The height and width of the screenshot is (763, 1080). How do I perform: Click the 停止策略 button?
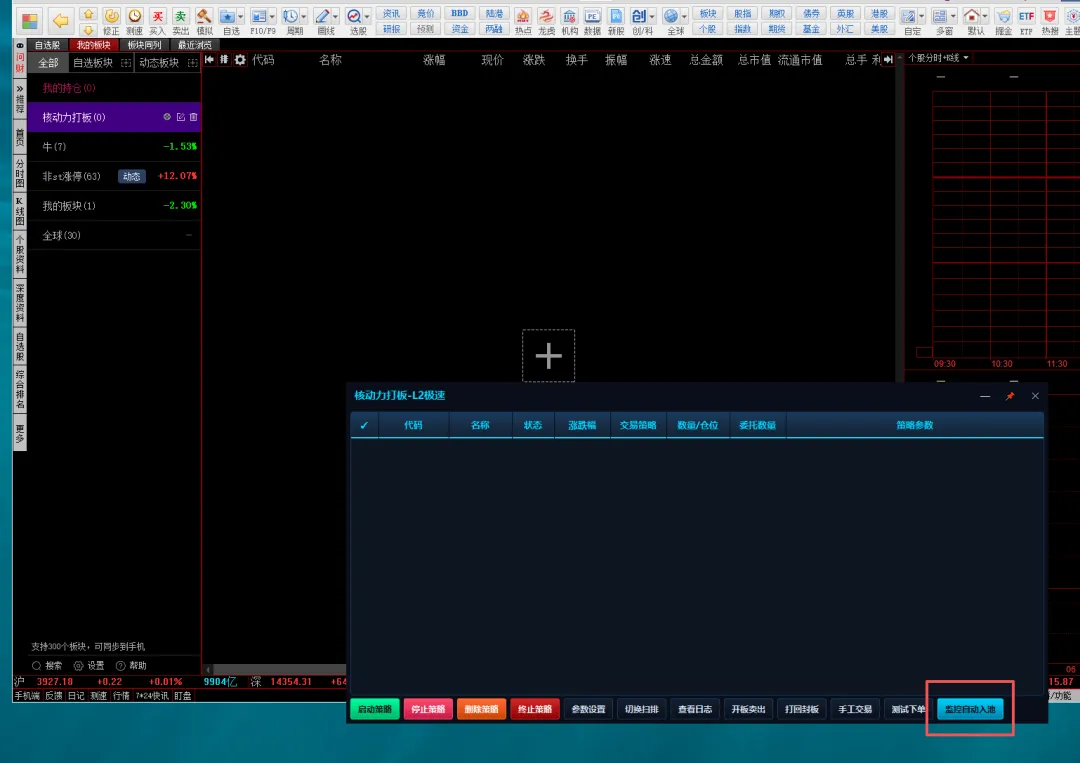tap(428, 709)
